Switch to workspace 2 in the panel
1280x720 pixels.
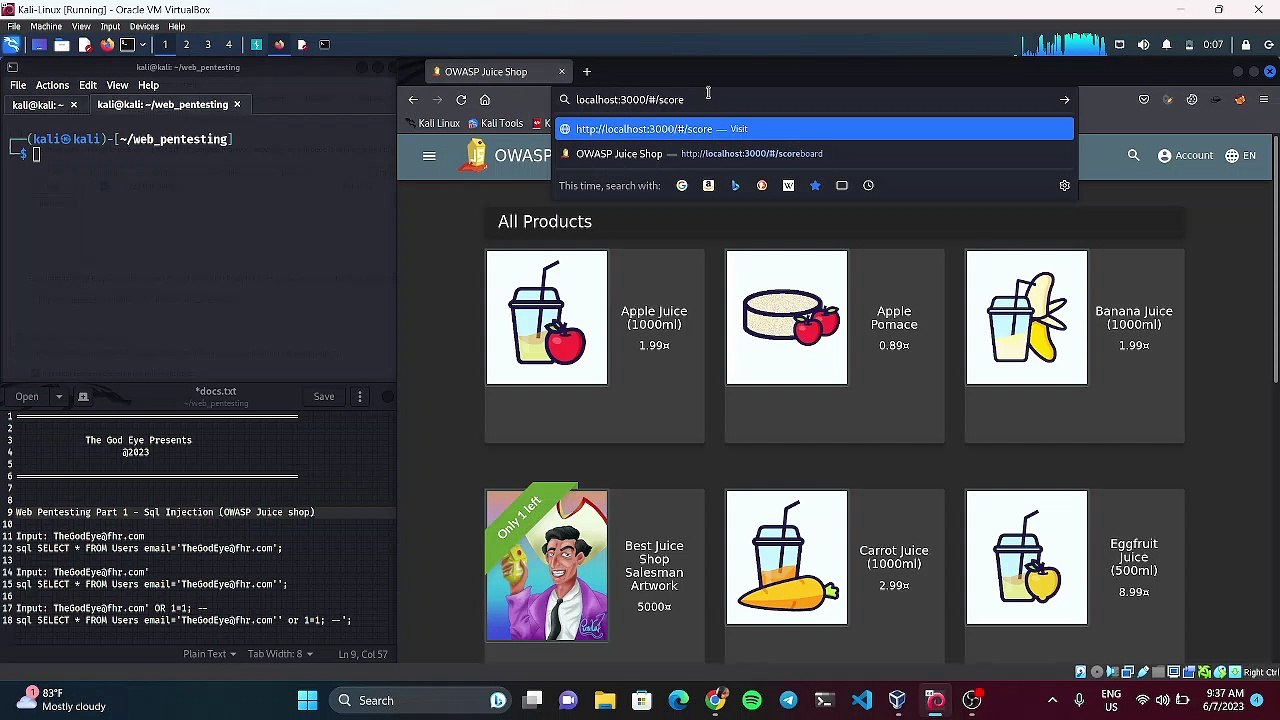pos(186,44)
